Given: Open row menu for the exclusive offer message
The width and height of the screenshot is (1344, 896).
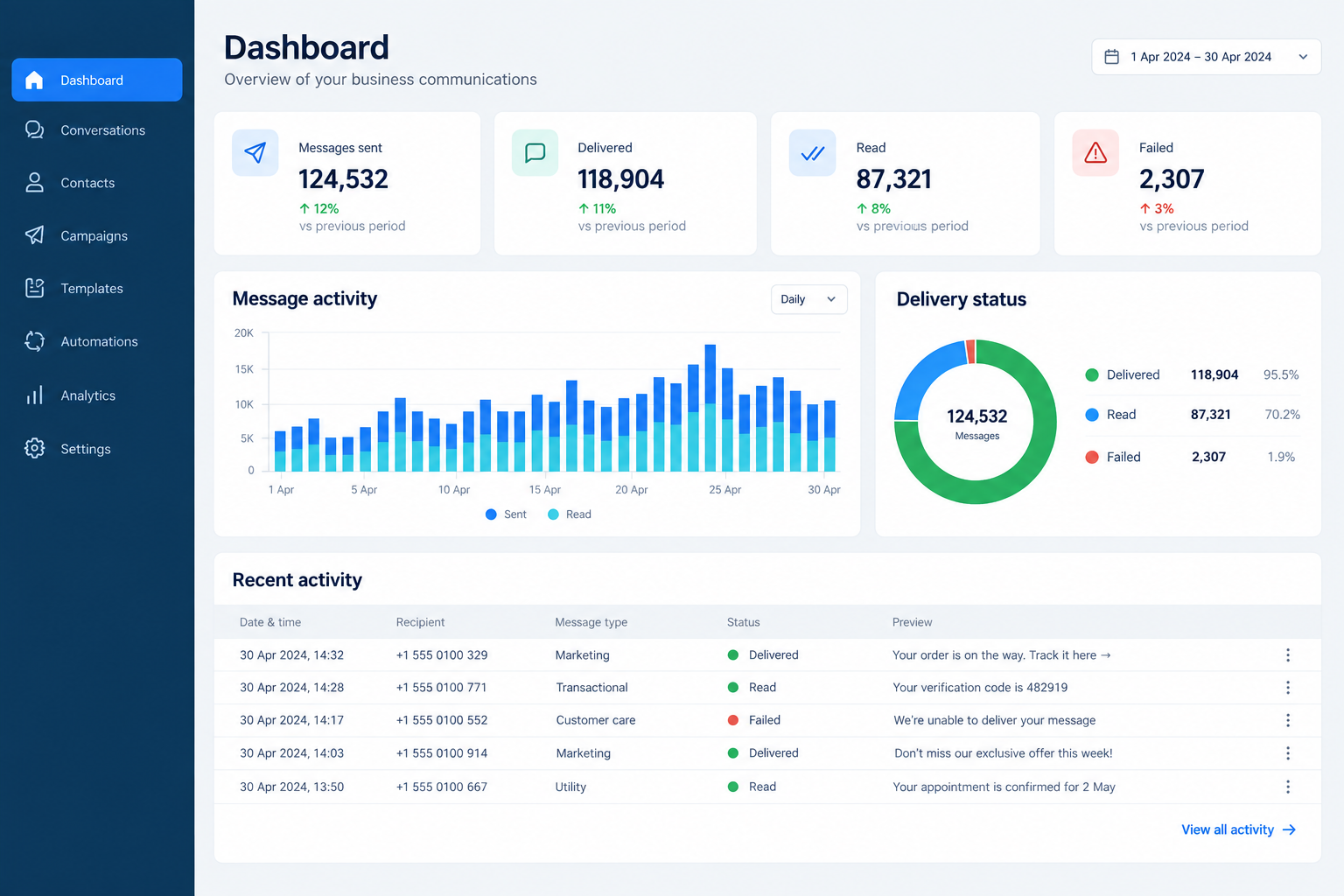Looking at the screenshot, I should point(1288,753).
